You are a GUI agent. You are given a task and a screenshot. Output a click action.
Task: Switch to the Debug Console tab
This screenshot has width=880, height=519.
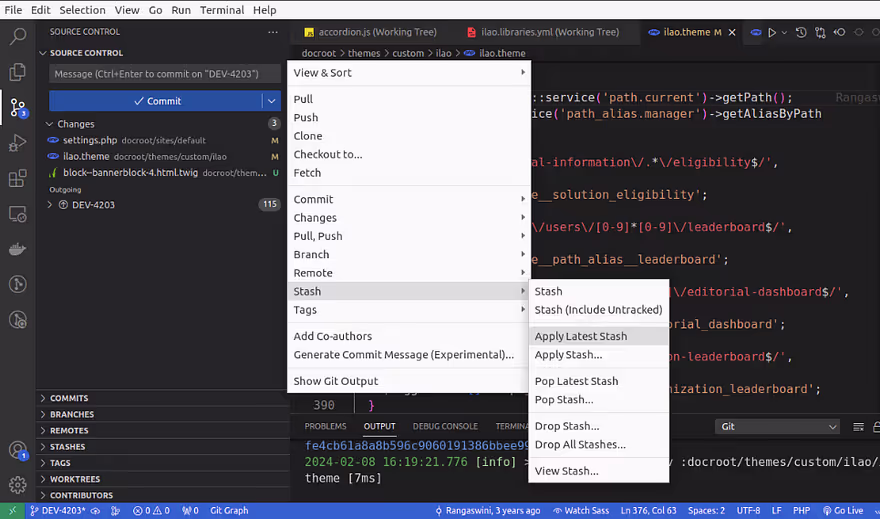click(445, 426)
